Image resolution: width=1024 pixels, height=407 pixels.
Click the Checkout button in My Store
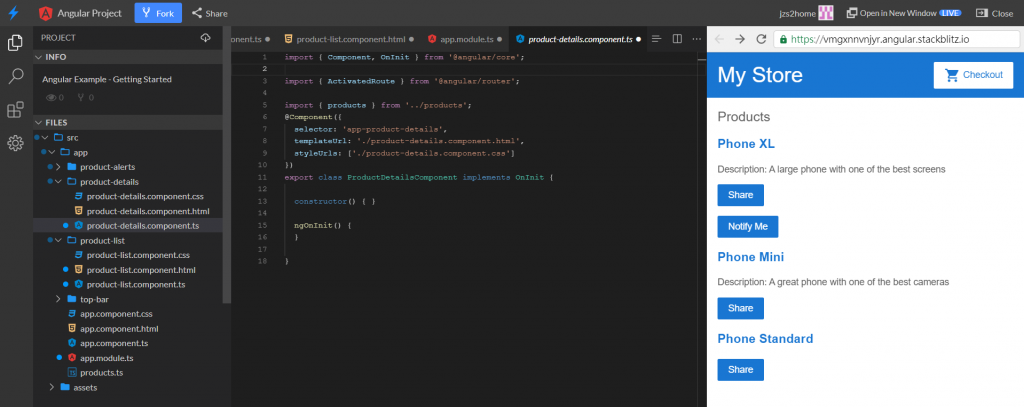[x=973, y=75]
